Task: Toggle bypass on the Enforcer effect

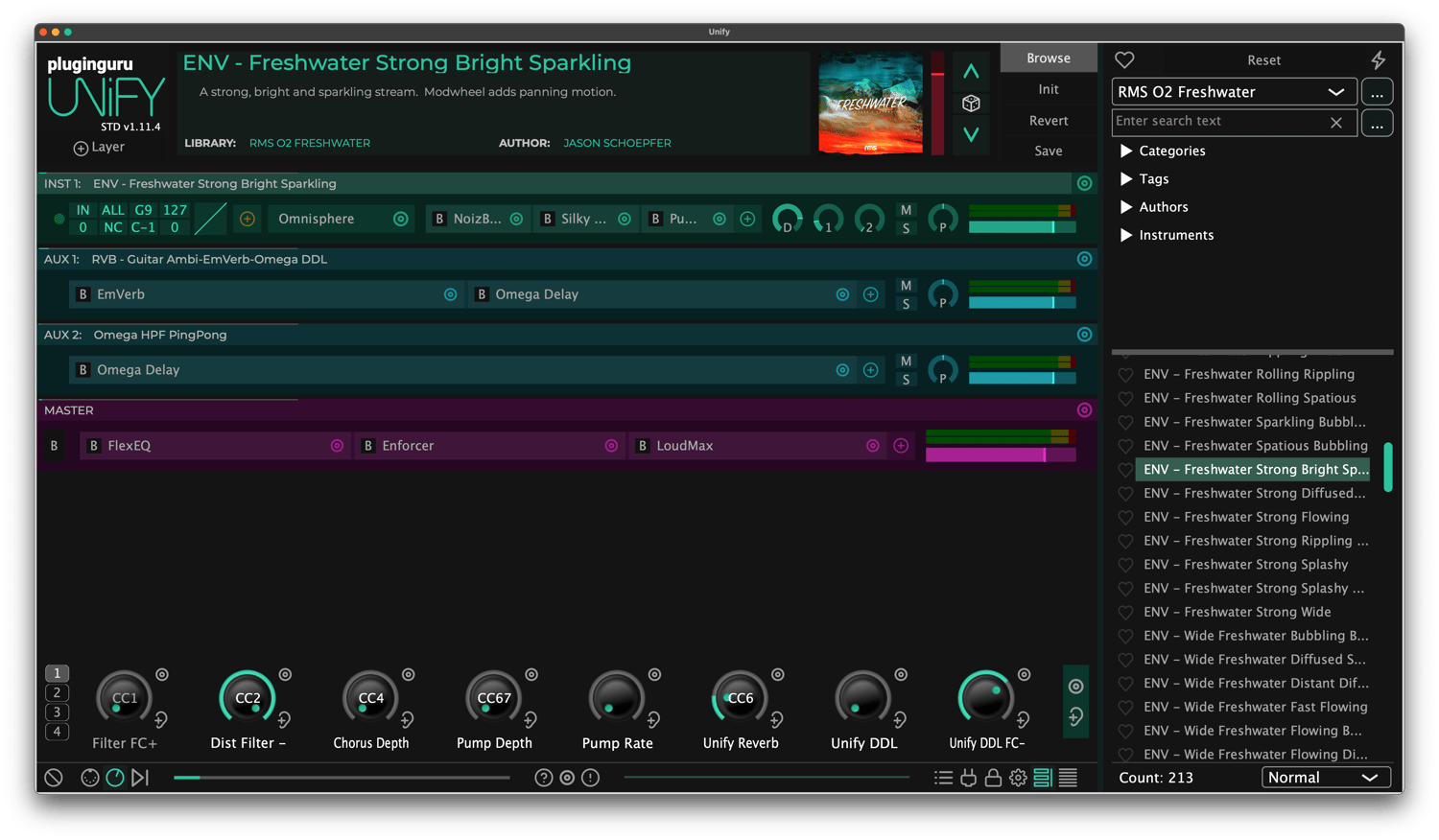Action: click(368, 446)
